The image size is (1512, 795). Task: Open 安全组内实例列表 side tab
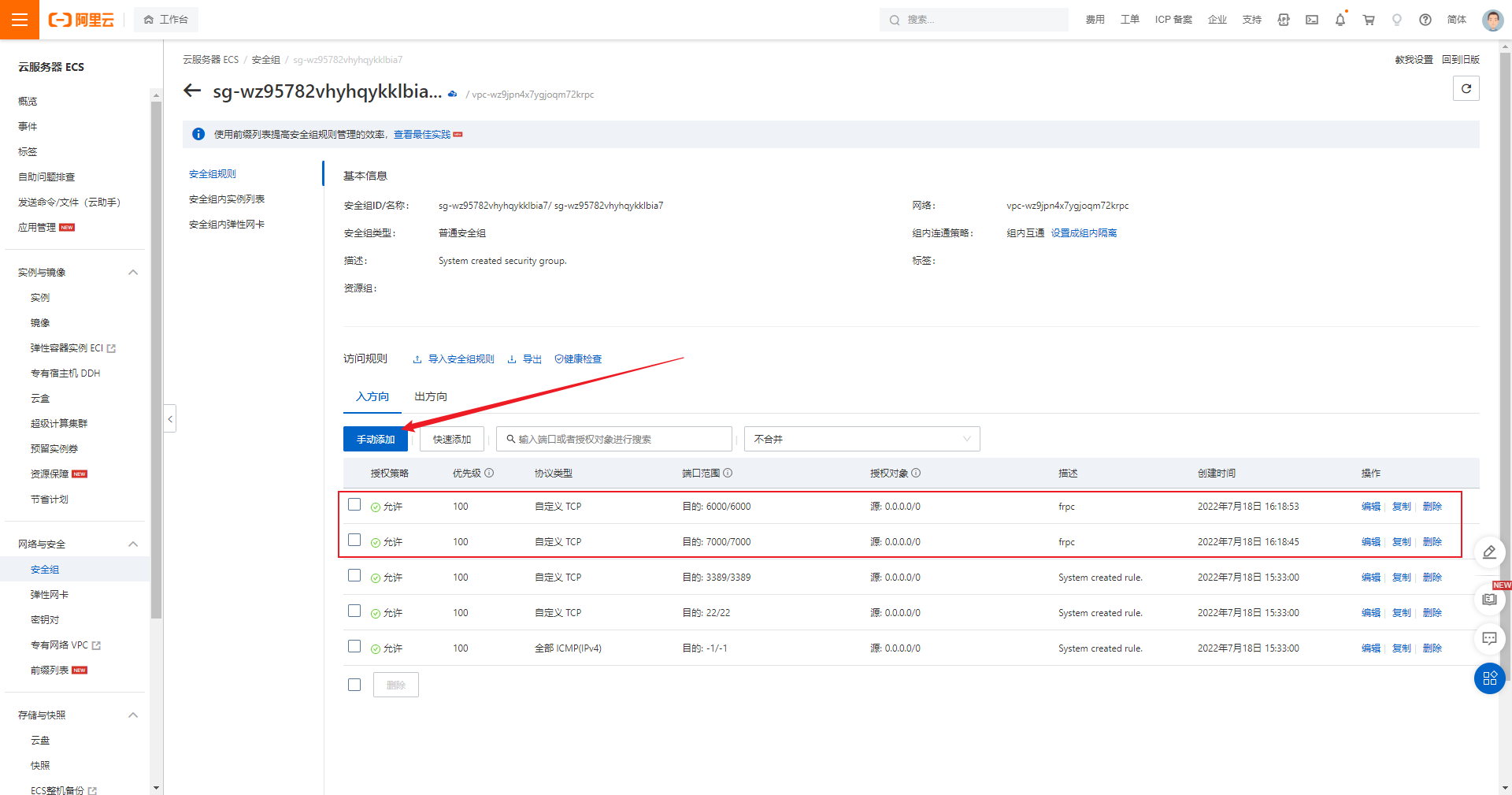227,199
